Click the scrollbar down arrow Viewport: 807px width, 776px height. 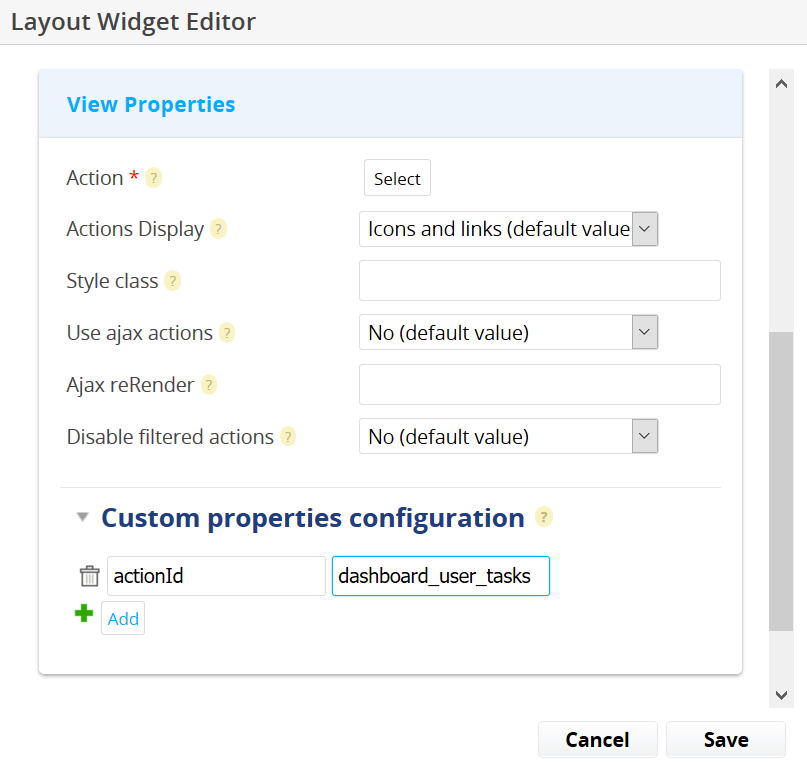pos(781,695)
